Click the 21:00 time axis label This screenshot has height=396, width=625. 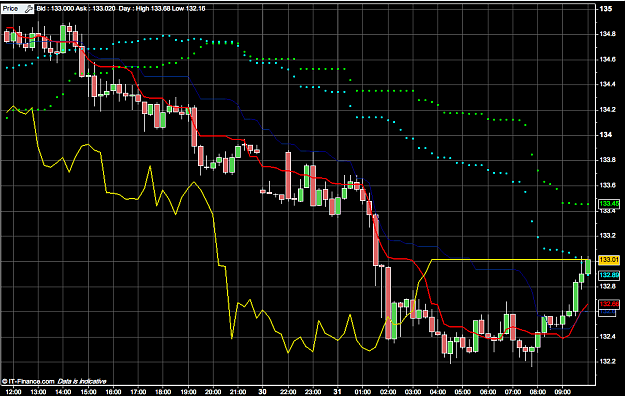238,392
